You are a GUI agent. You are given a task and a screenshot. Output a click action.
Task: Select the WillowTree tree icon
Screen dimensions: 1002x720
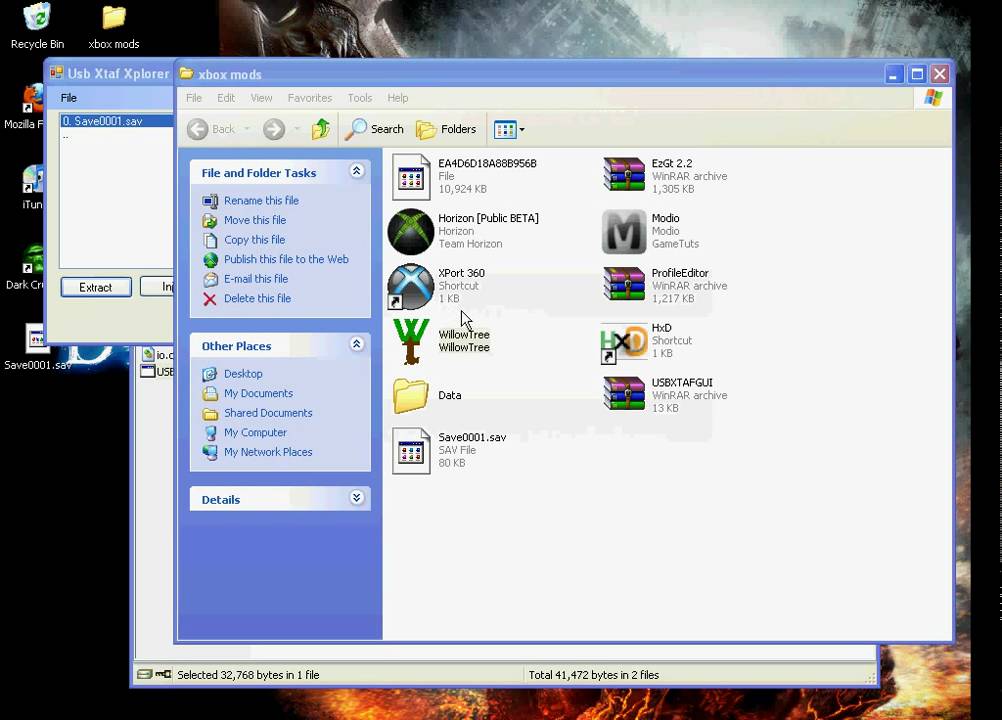click(411, 341)
